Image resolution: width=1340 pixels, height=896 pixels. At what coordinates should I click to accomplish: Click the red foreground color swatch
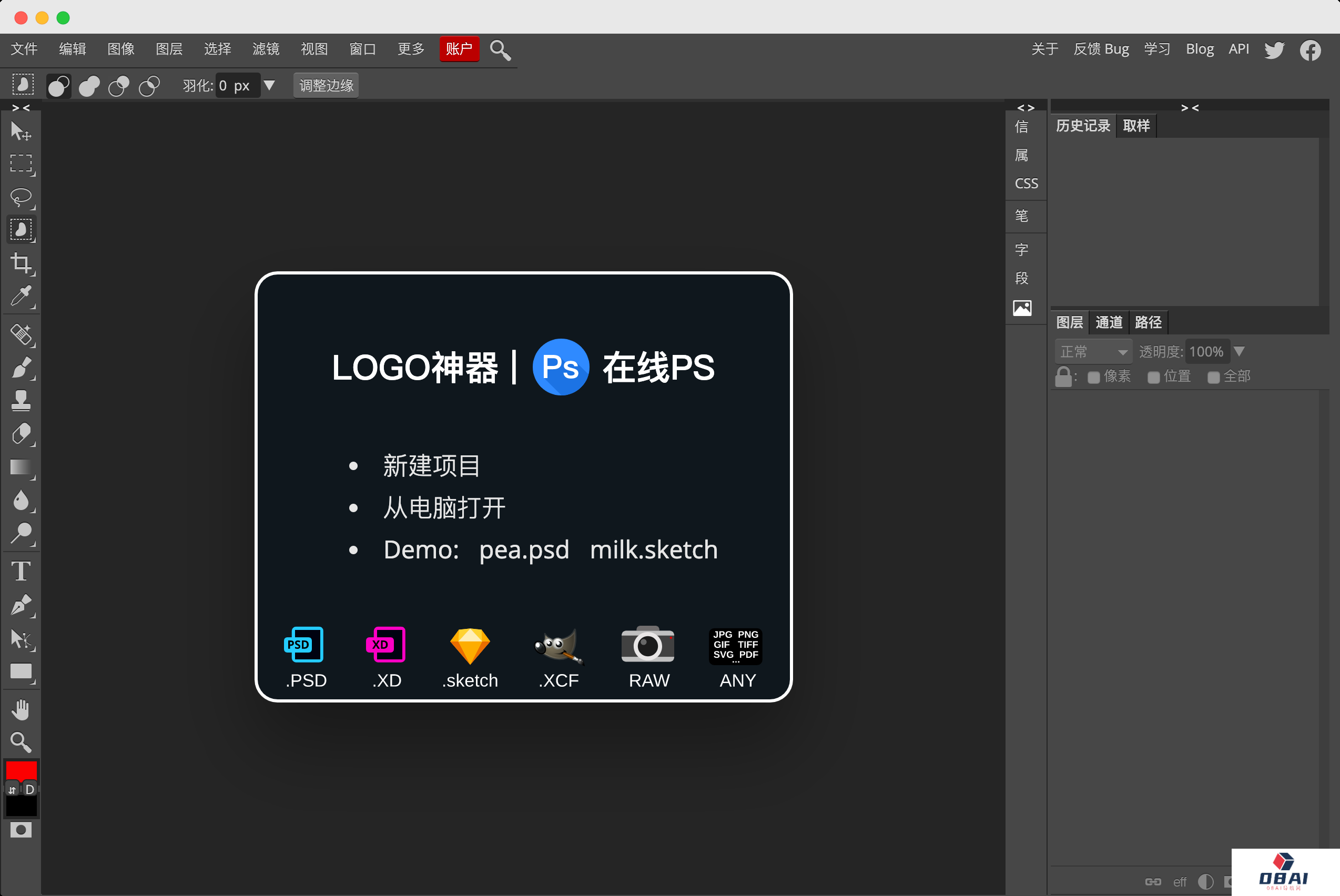tap(21, 771)
